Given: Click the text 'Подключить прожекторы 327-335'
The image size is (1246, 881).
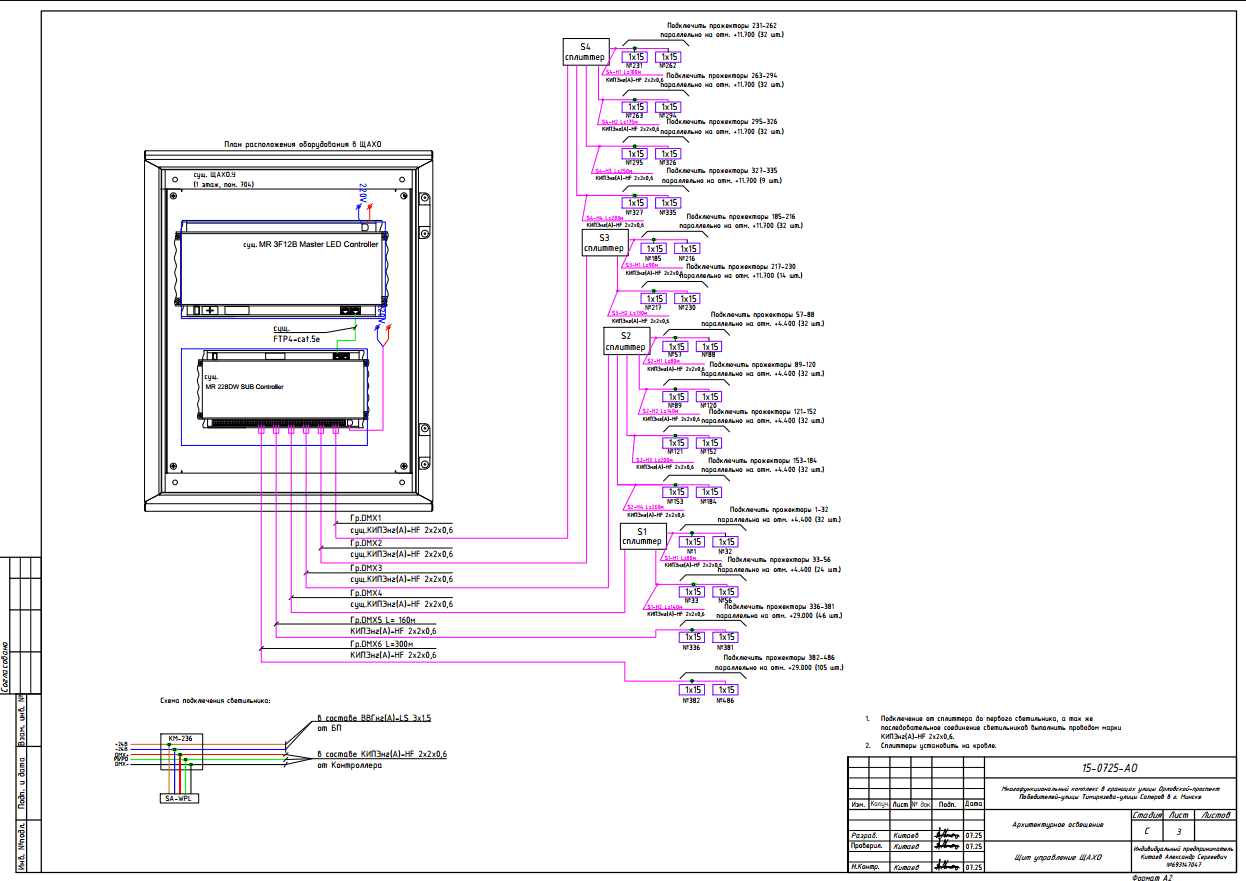Looking at the screenshot, I should pos(721,171).
